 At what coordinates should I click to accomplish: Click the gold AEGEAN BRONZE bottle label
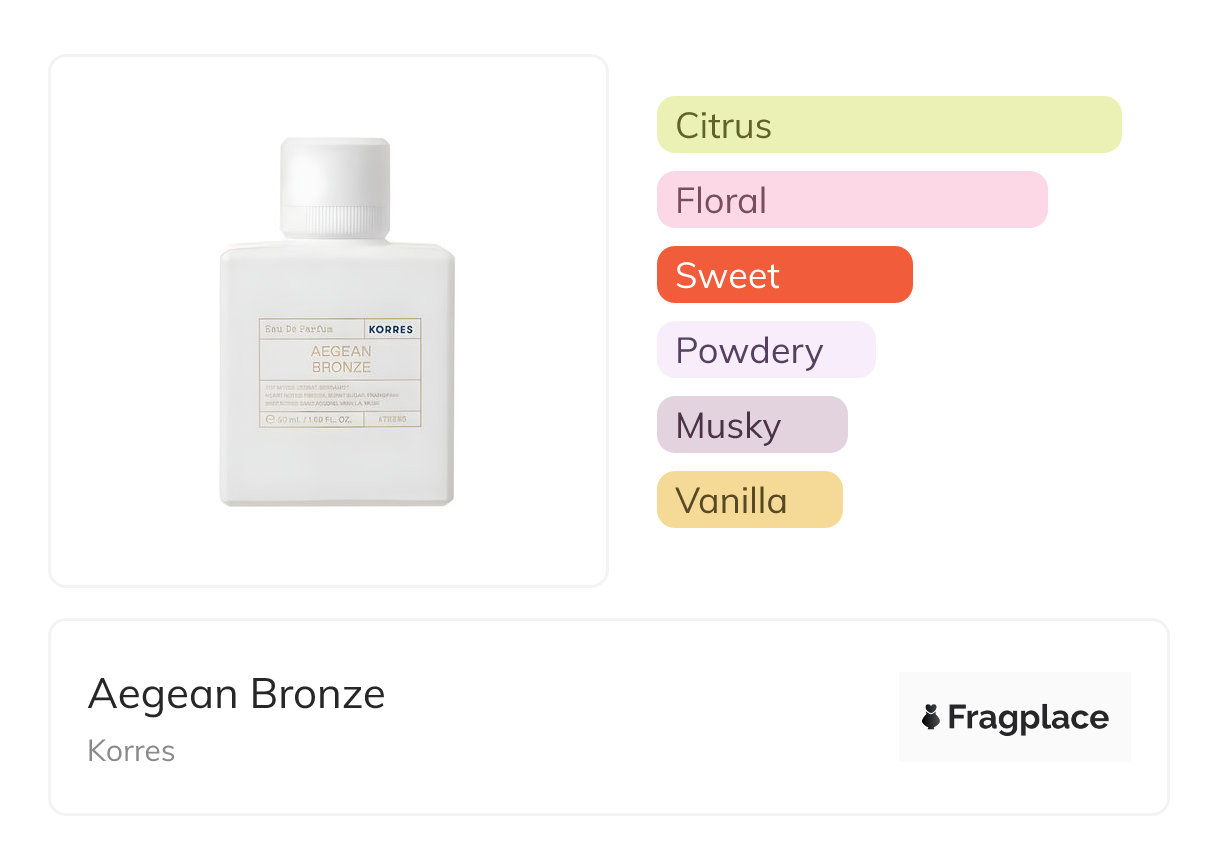pos(340,359)
